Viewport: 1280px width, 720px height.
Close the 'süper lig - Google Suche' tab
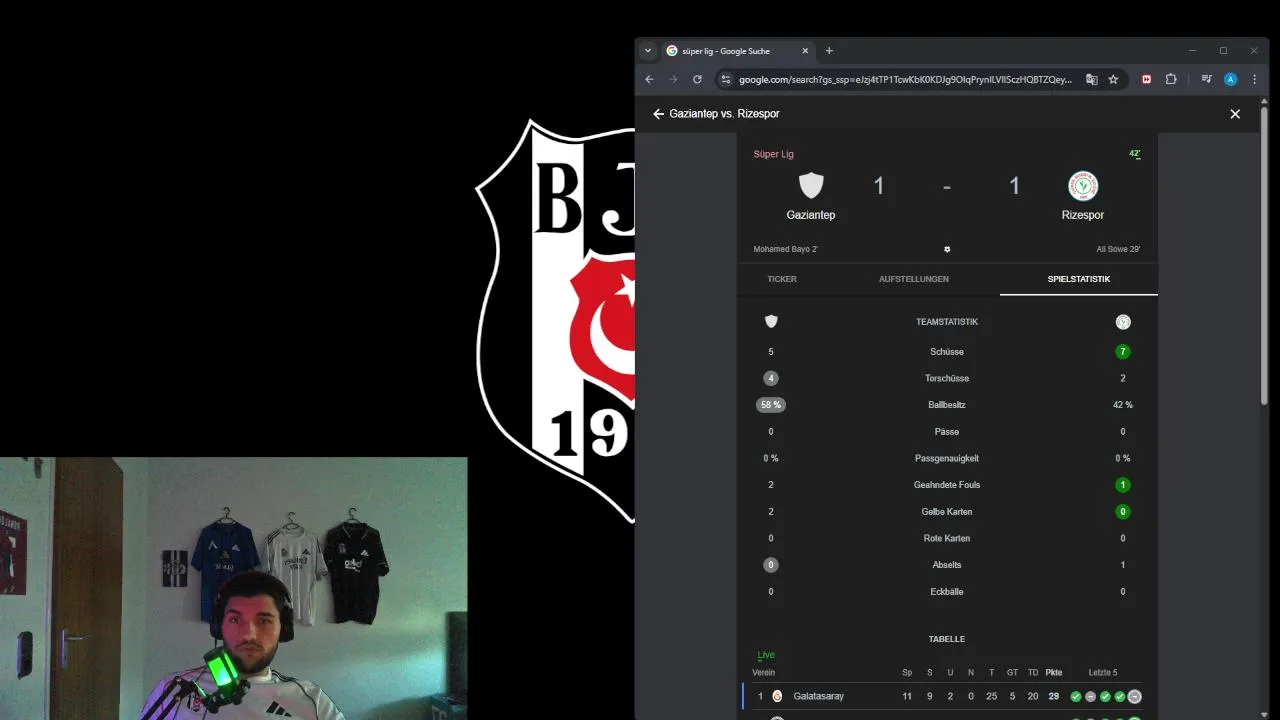tap(805, 51)
